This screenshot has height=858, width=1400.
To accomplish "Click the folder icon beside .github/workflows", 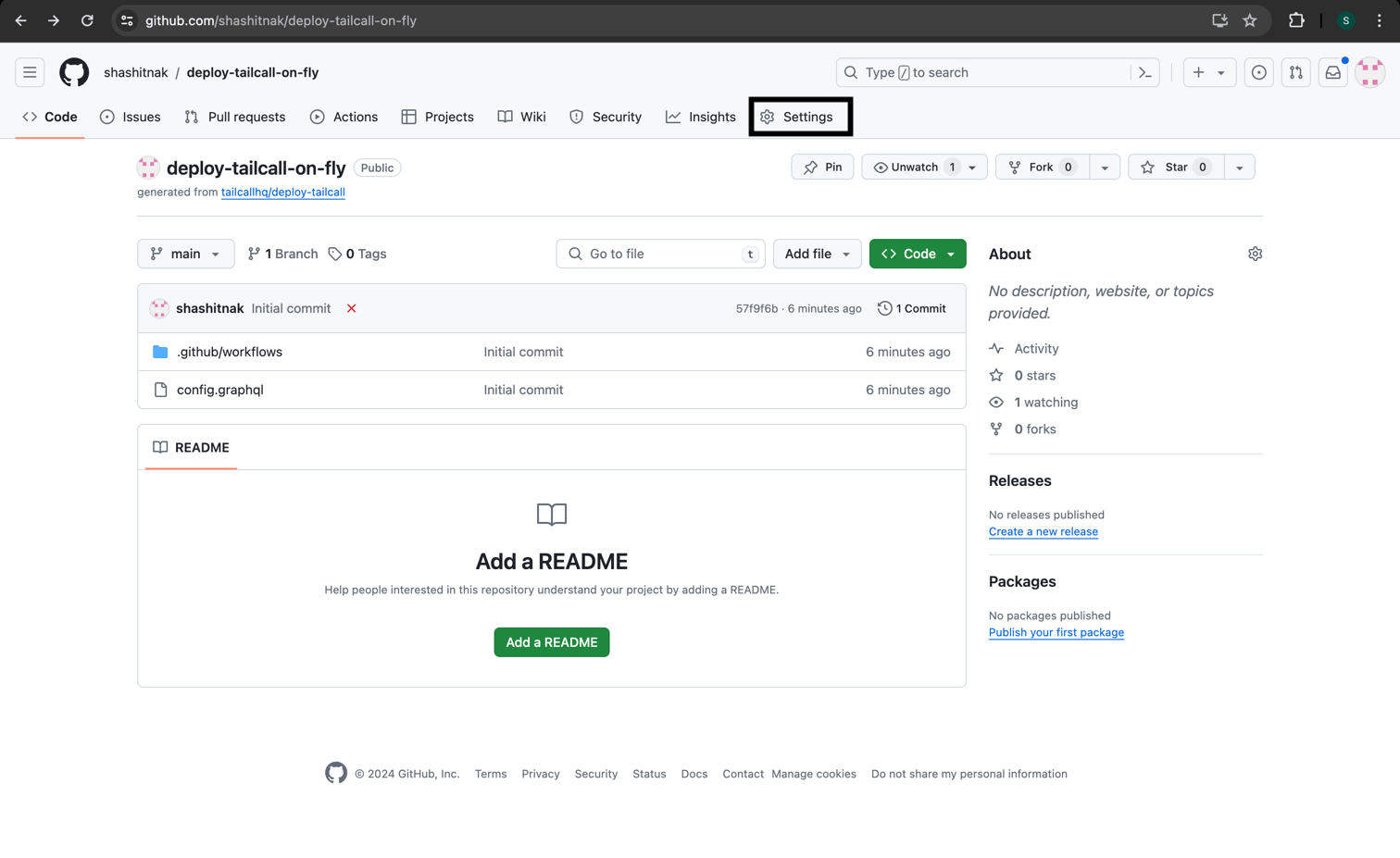I will (x=160, y=352).
